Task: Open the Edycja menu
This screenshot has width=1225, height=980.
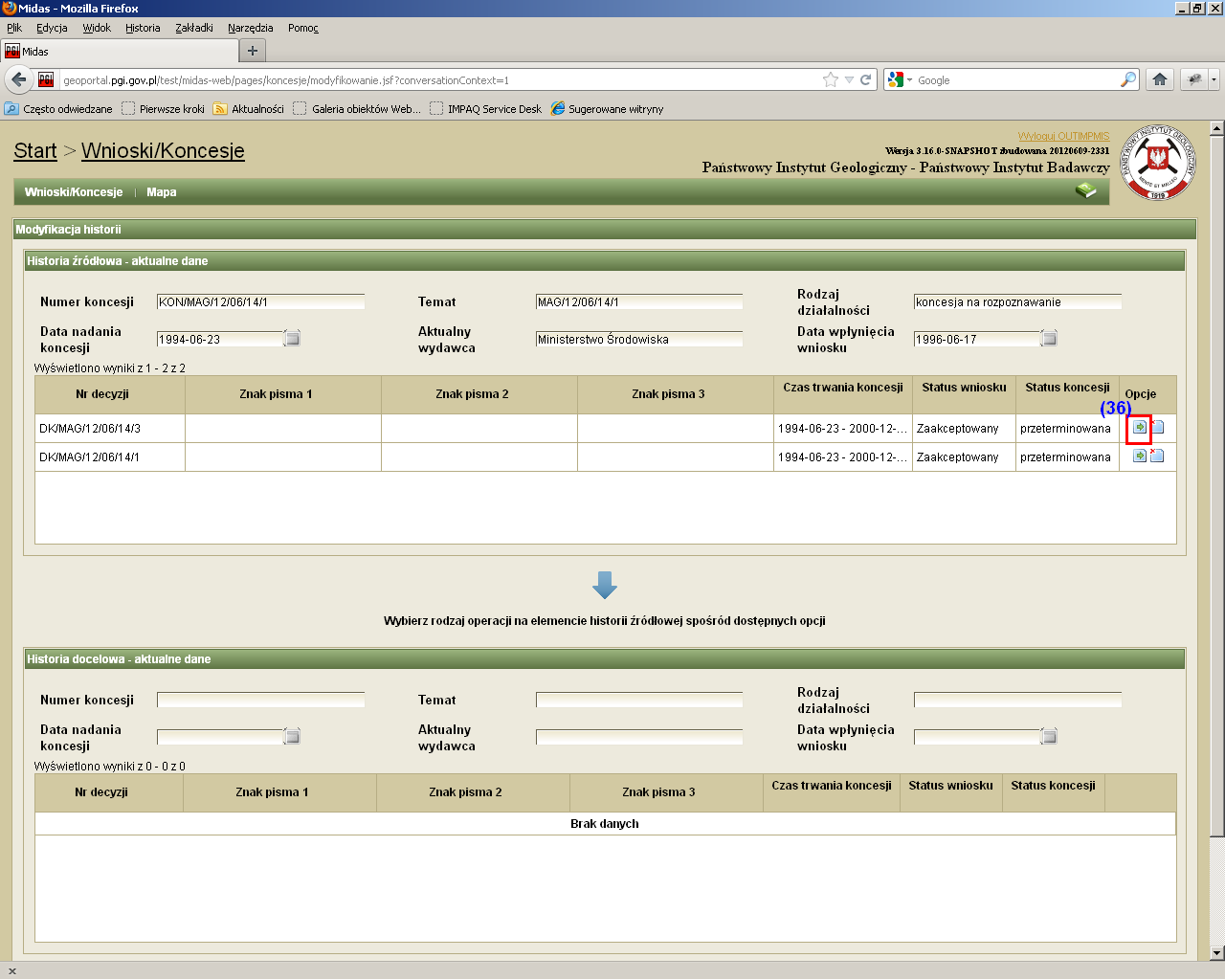Action: point(52,28)
